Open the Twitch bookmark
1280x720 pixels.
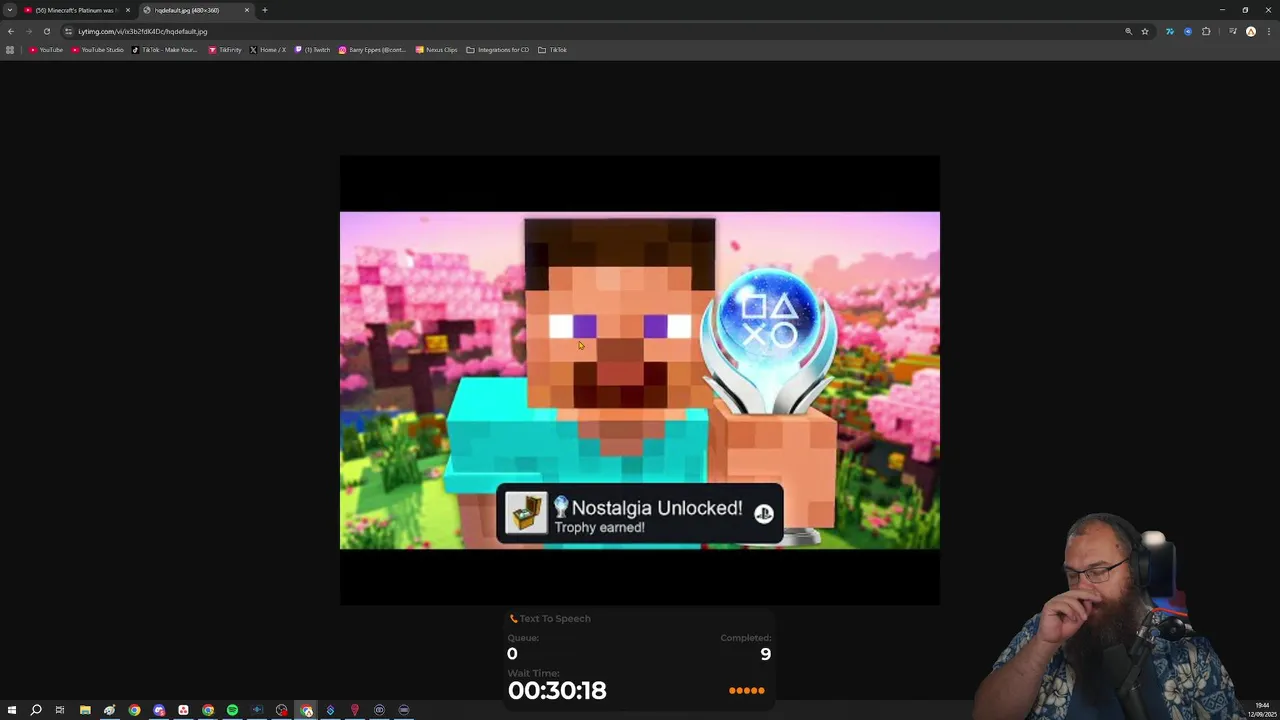click(312, 50)
